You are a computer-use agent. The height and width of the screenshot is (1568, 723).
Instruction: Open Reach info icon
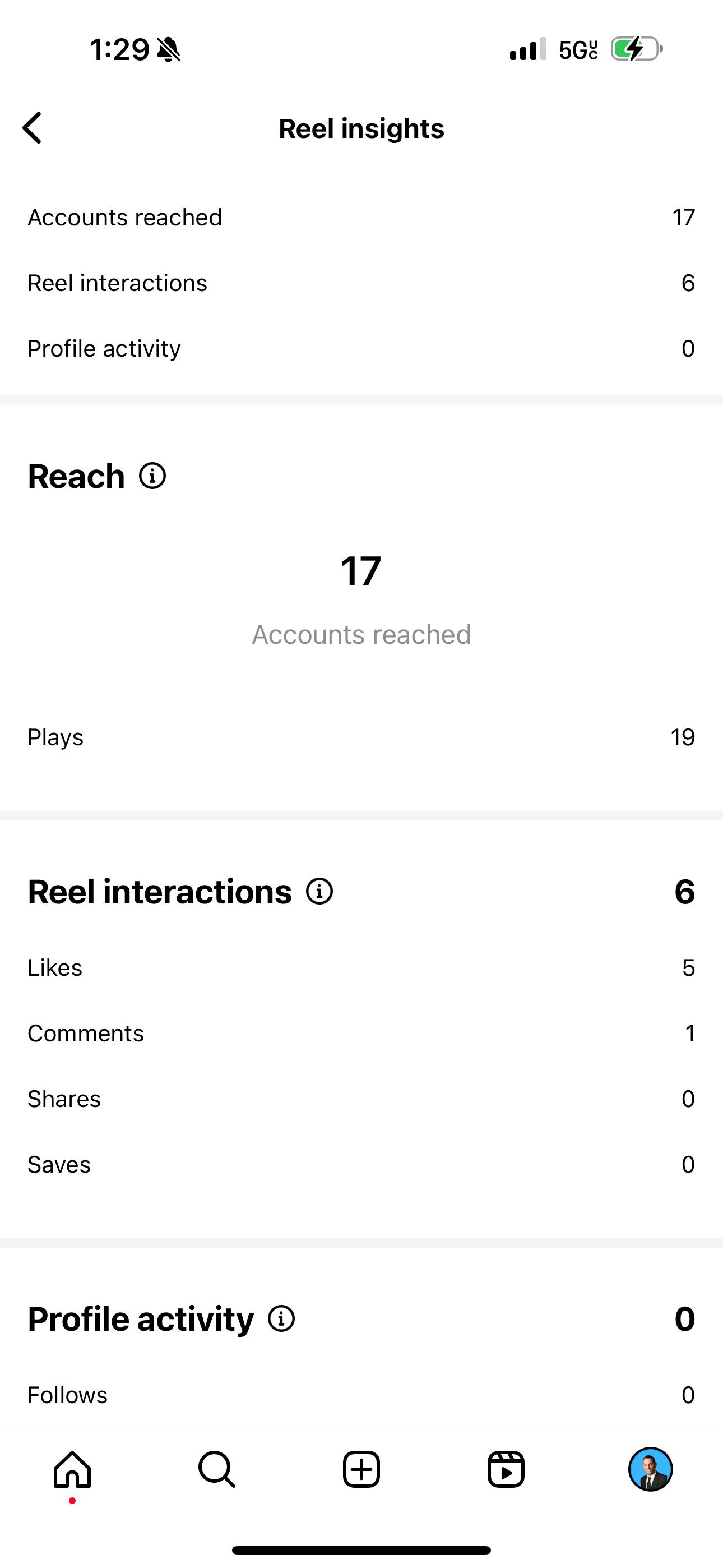pyautogui.click(x=152, y=476)
